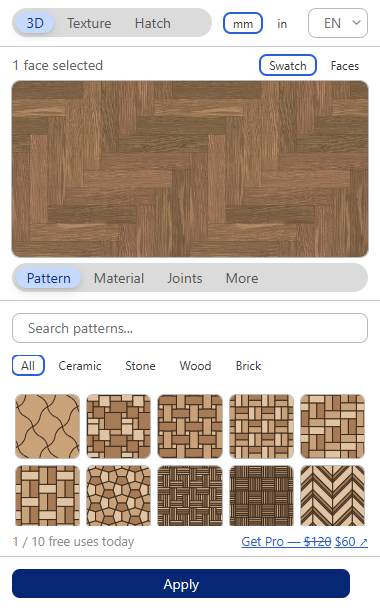Click the herringbone wood texture preview
Image resolution: width=380 pixels, height=610 pixels.
190,169
